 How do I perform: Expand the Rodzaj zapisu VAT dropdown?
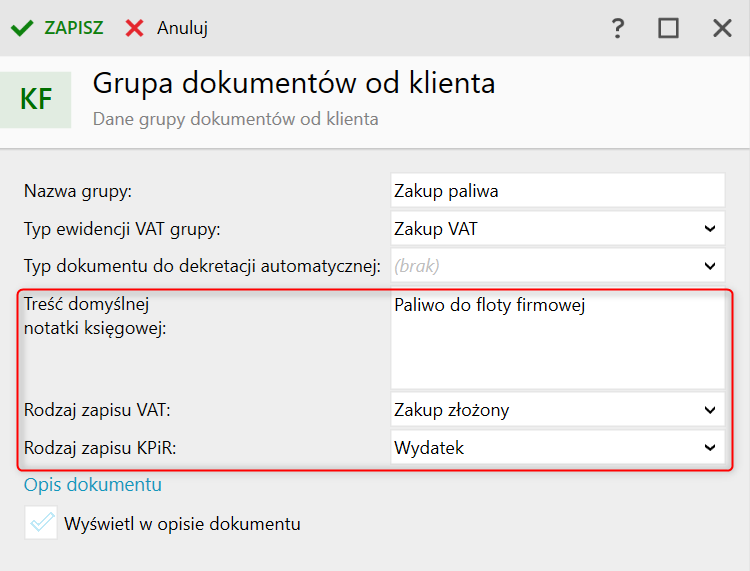tap(709, 409)
